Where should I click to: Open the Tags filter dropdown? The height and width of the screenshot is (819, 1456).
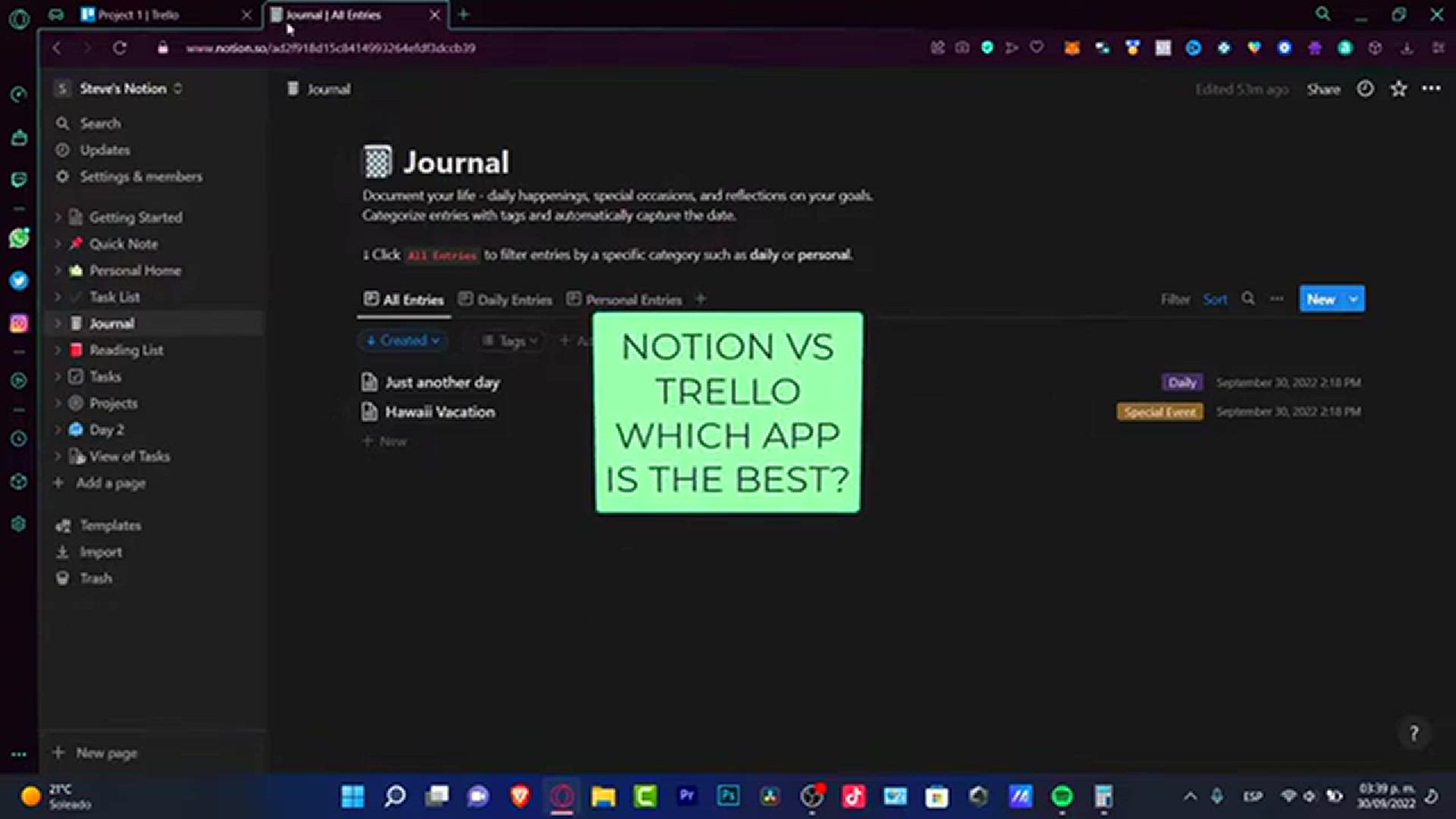coord(511,340)
